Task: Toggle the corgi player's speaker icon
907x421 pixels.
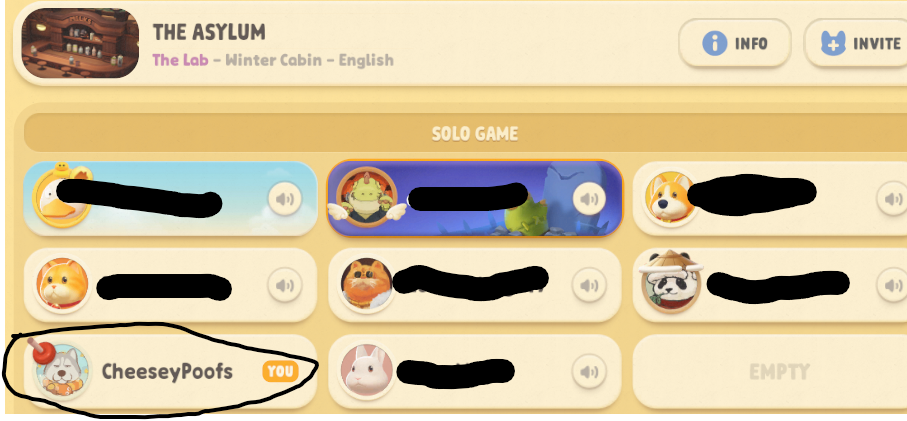Action: [894, 199]
